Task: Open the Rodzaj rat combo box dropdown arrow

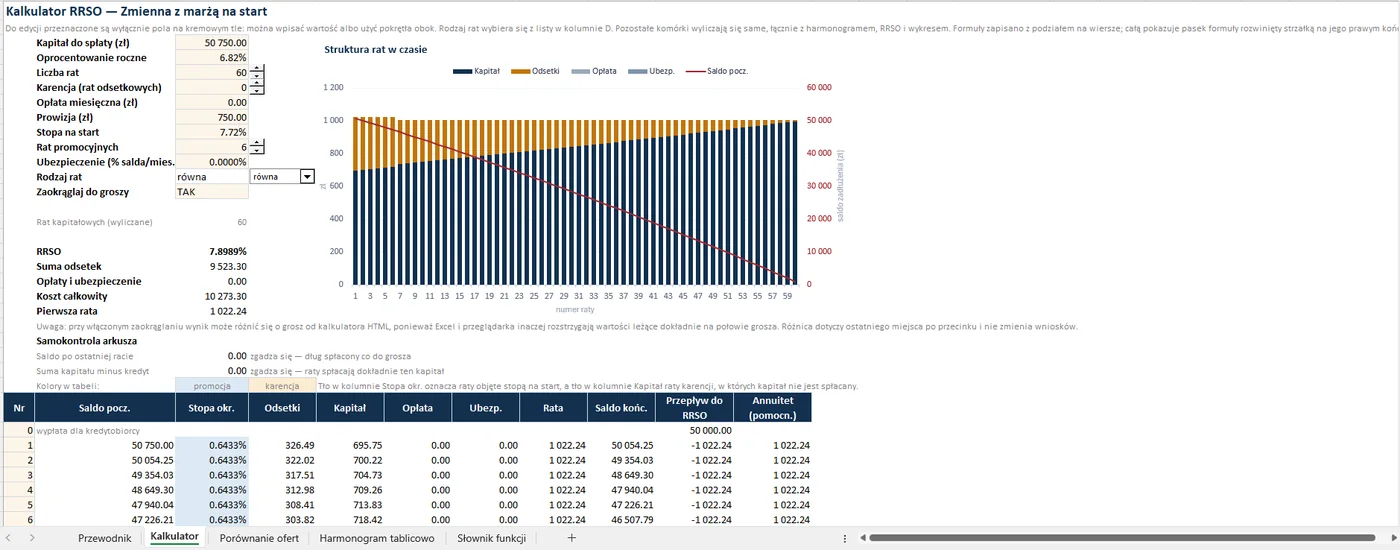Action: coord(307,176)
